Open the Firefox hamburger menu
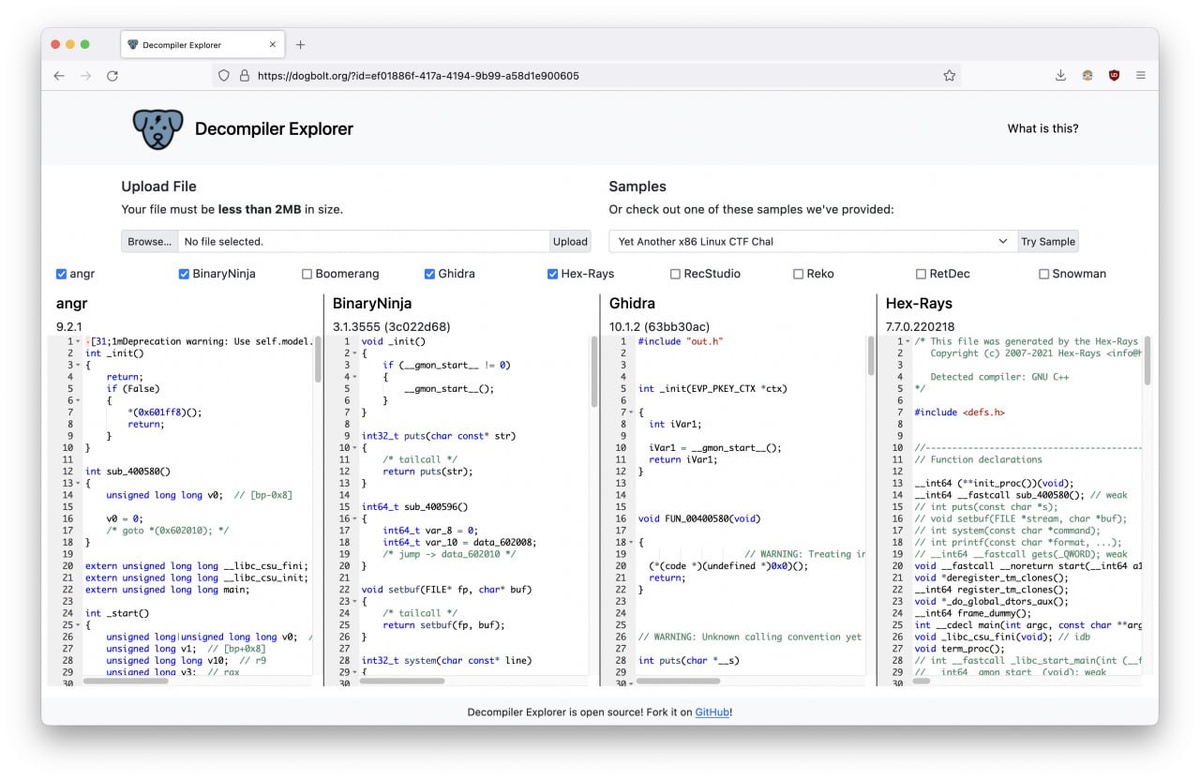 pos(1140,76)
